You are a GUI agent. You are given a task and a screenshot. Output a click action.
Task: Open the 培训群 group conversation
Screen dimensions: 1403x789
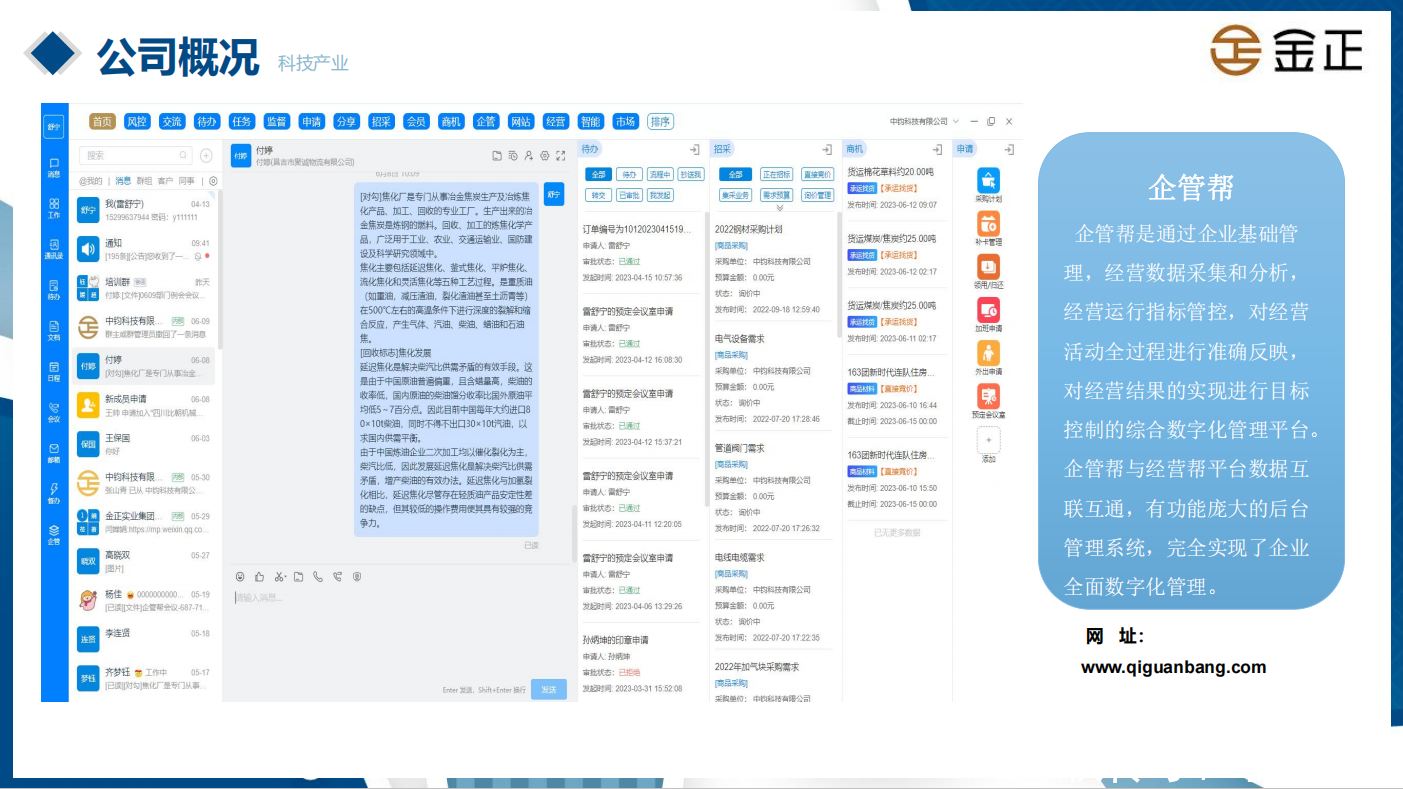pyautogui.click(x=144, y=288)
